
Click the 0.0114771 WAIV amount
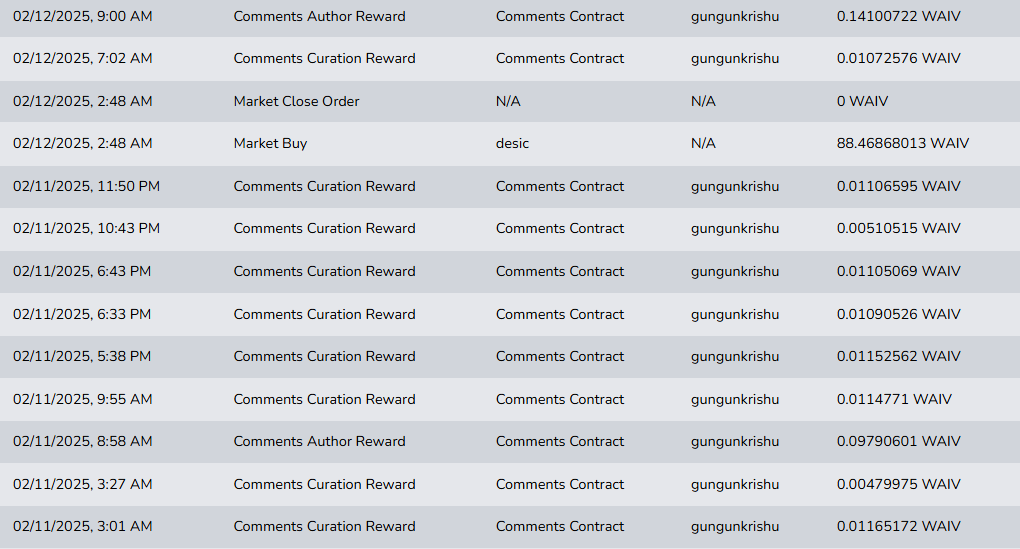(x=894, y=399)
